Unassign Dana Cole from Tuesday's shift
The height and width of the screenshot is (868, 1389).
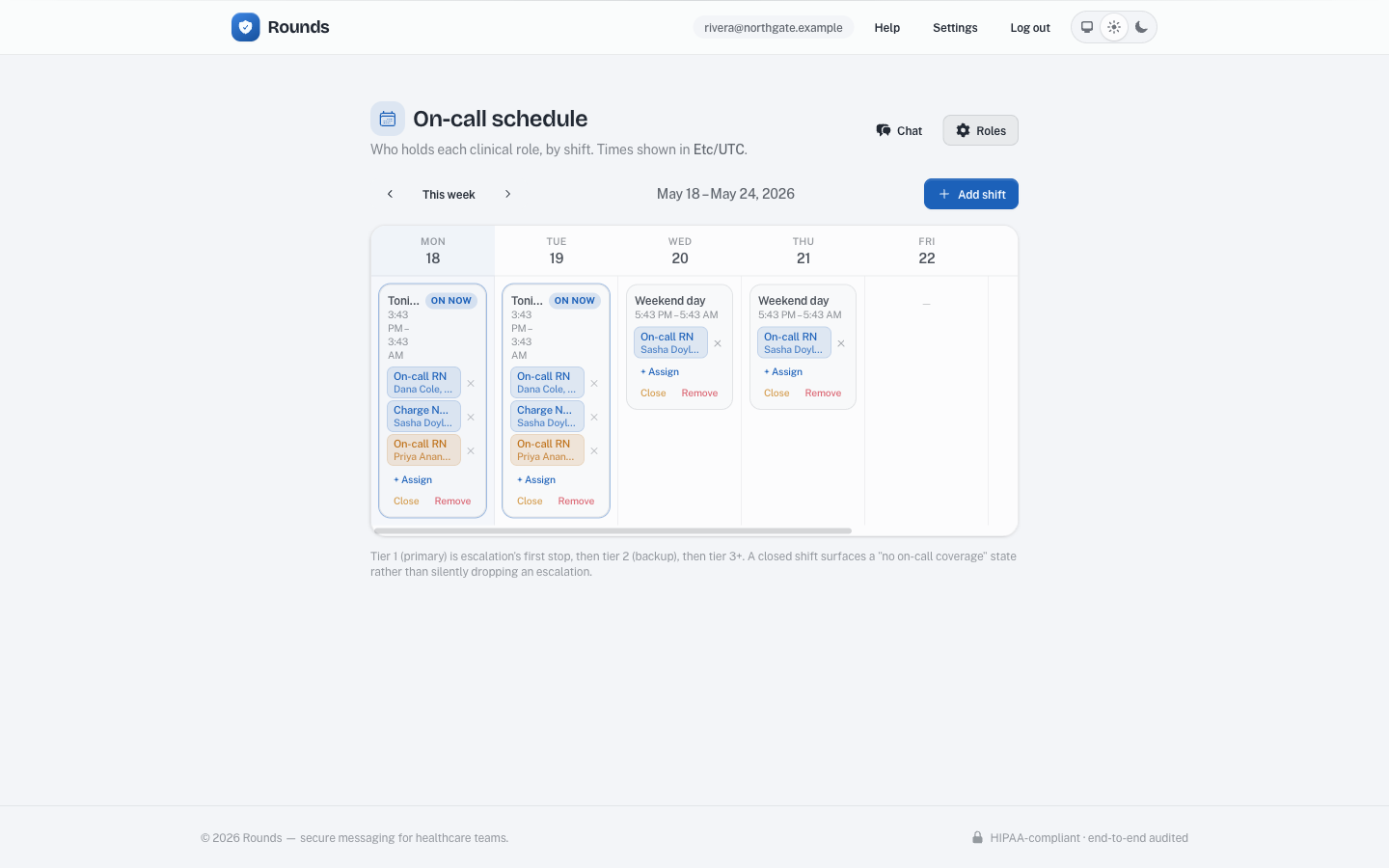coord(594,383)
